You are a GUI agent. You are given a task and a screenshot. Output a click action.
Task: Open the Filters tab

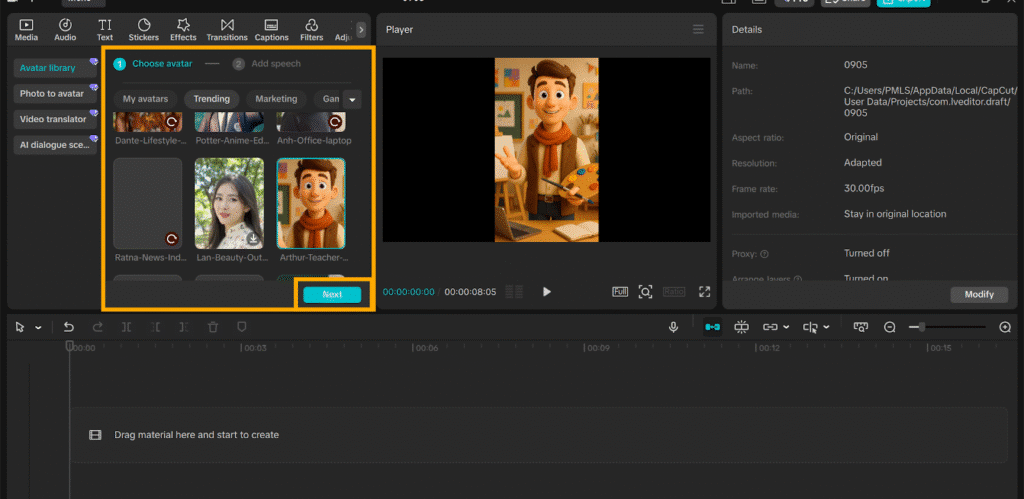312,30
